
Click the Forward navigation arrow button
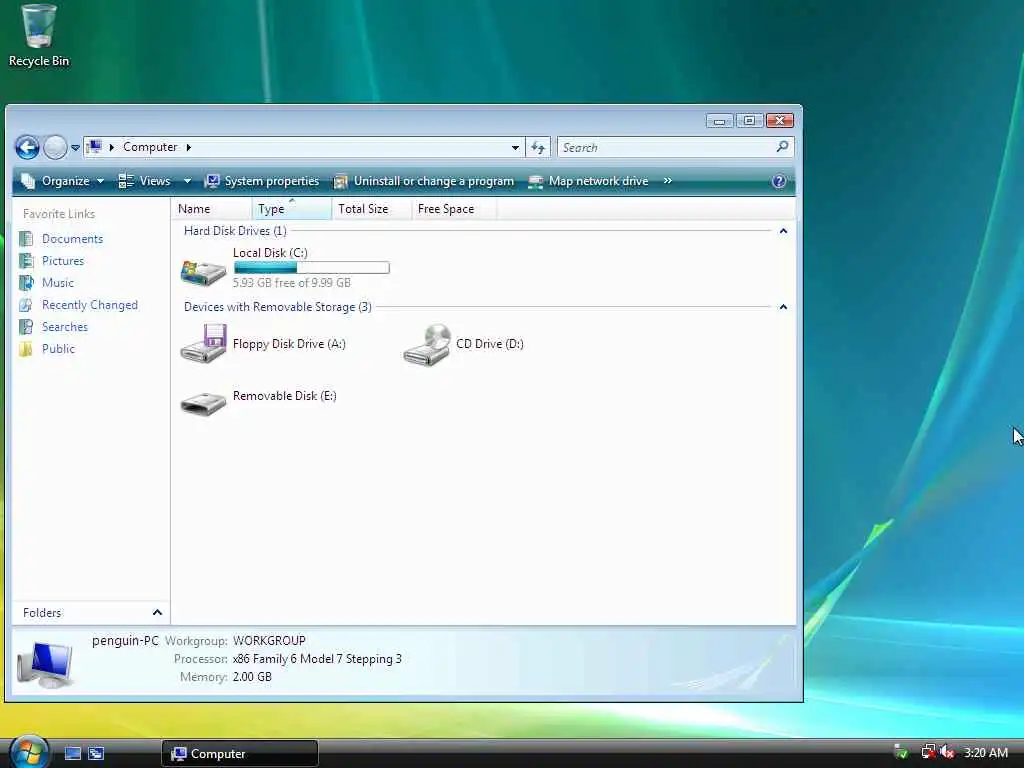pyautogui.click(x=56, y=148)
